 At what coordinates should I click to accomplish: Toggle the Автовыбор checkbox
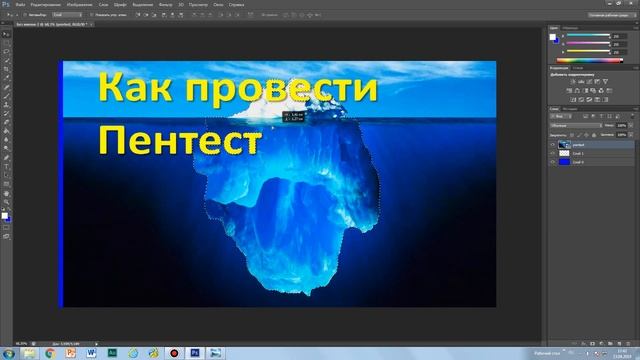25,15
